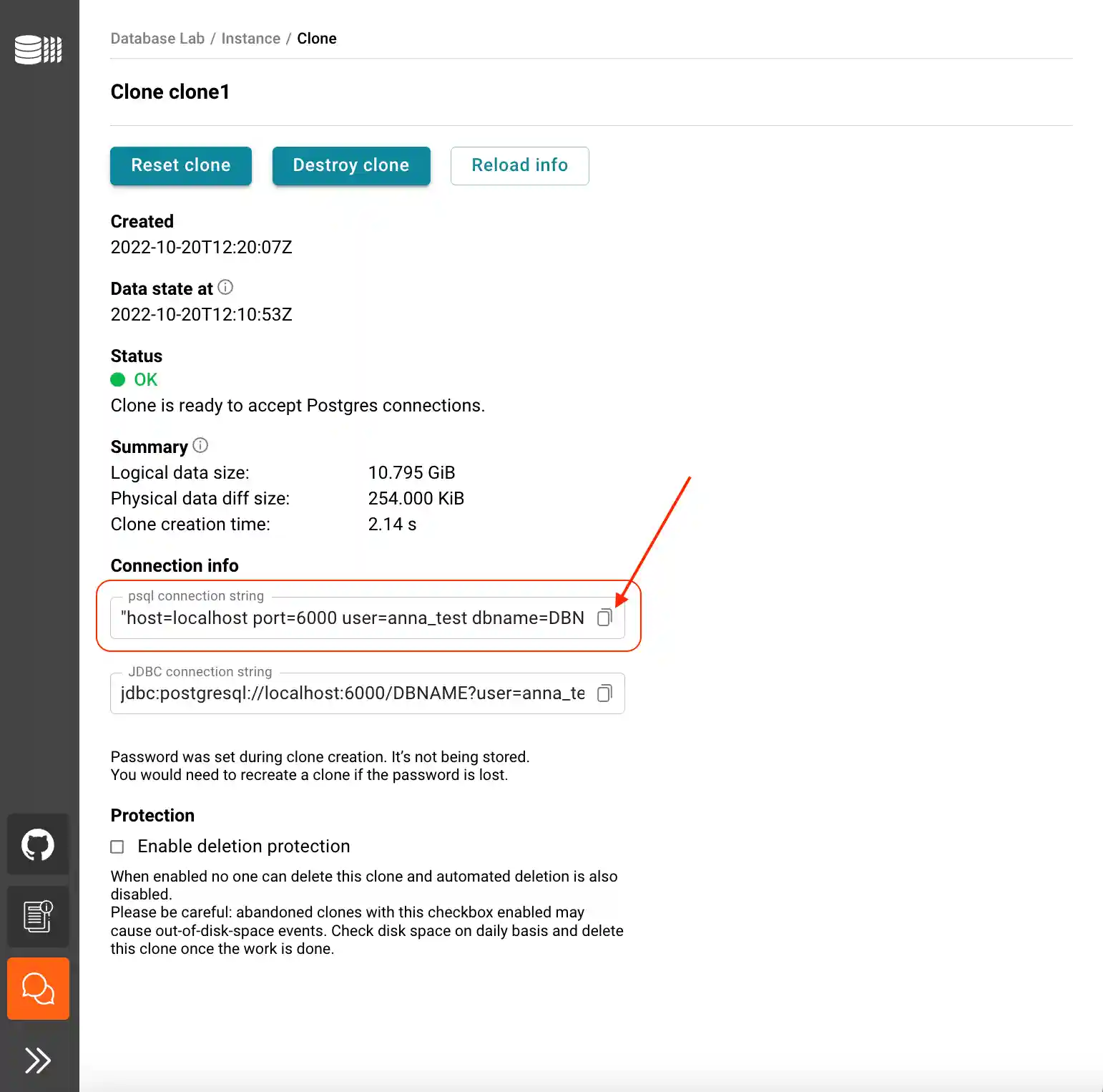Copy the JDBC connection string
Viewport: 1103px width, 1092px height.
(604, 693)
